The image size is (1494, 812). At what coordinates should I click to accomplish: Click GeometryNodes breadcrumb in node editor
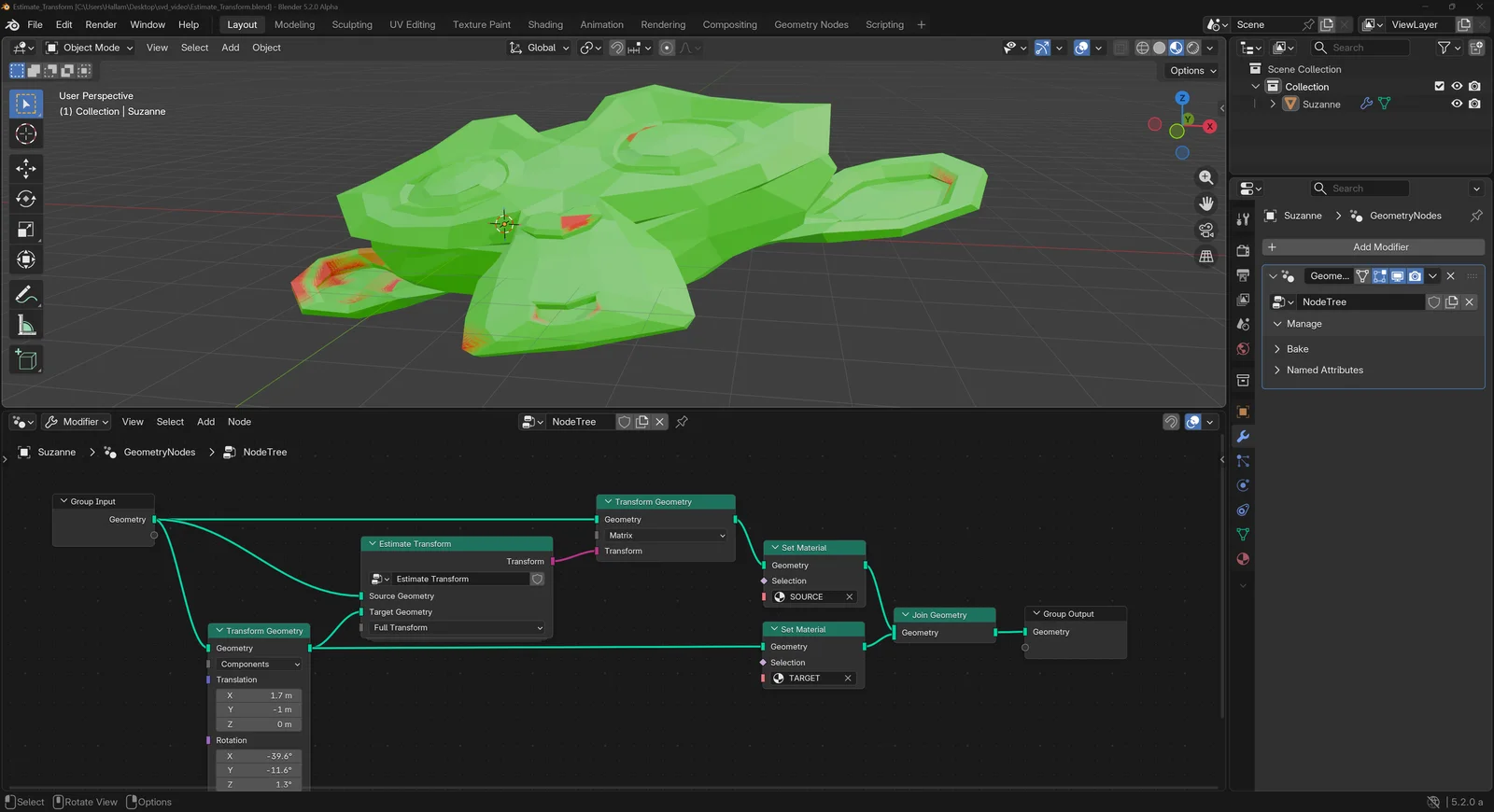tap(160, 452)
